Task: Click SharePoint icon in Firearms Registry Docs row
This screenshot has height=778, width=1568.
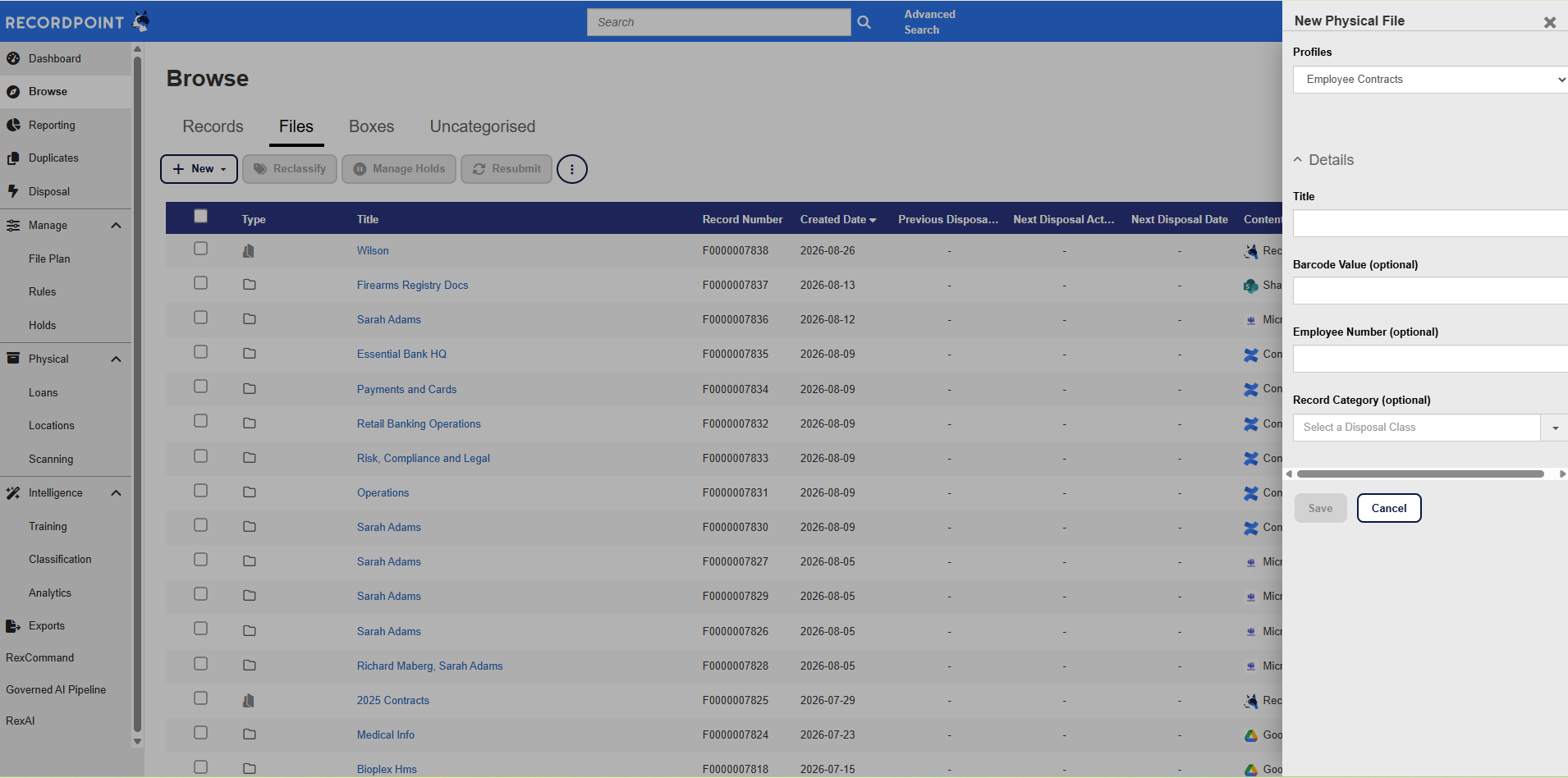Action: point(1251,286)
